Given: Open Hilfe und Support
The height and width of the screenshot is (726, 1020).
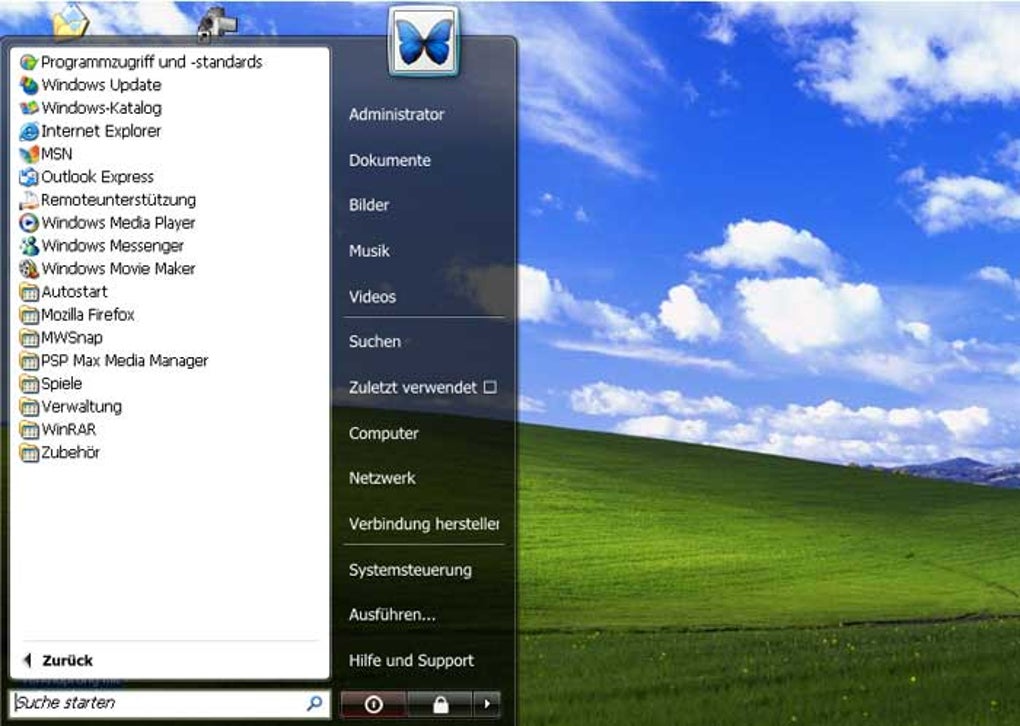Looking at the screenshot, I should point(411,661).
